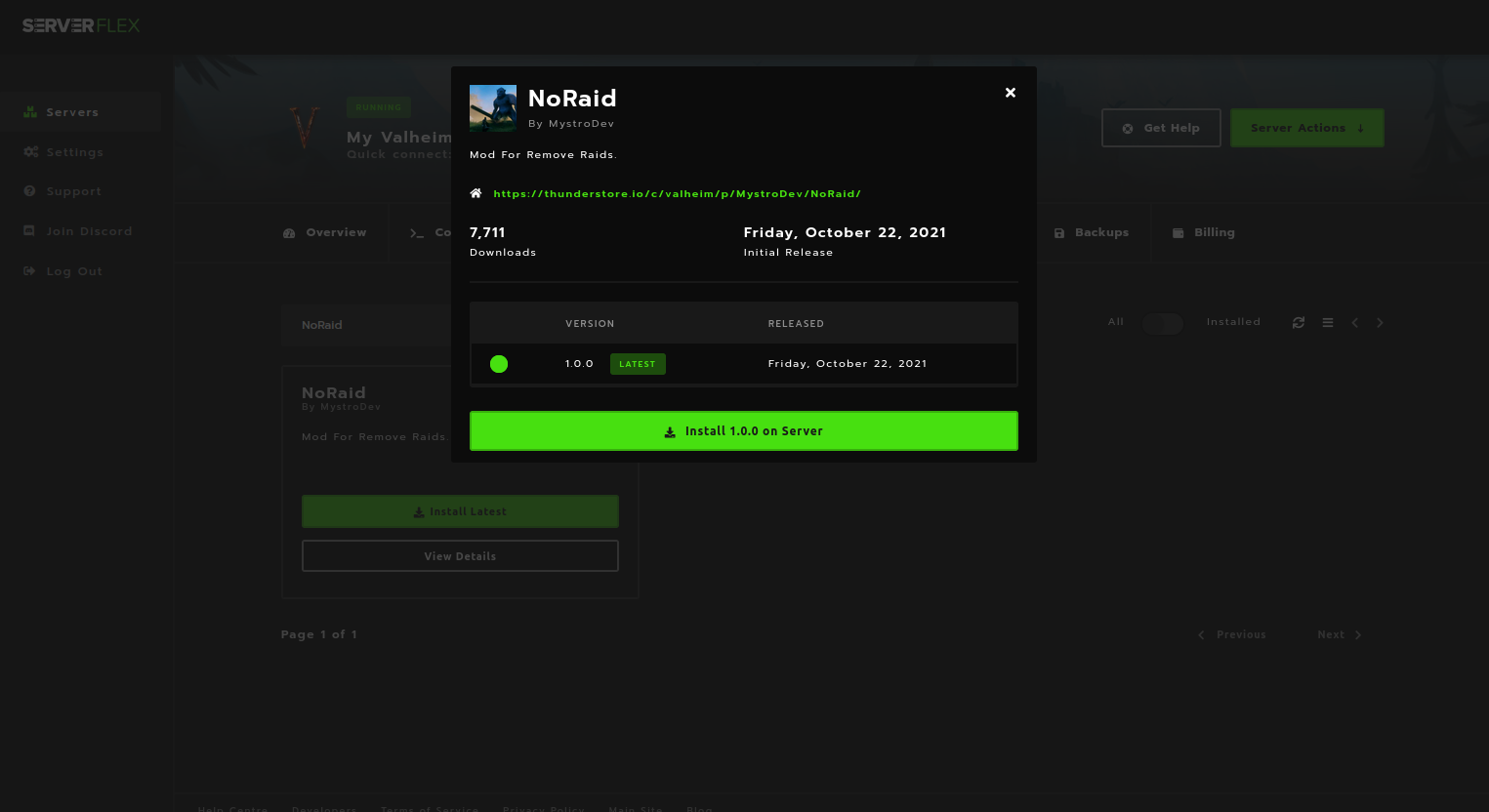Screen dimensions: 1489x812
Task: Click the VERSION column header
Action: tap(590, 324)
